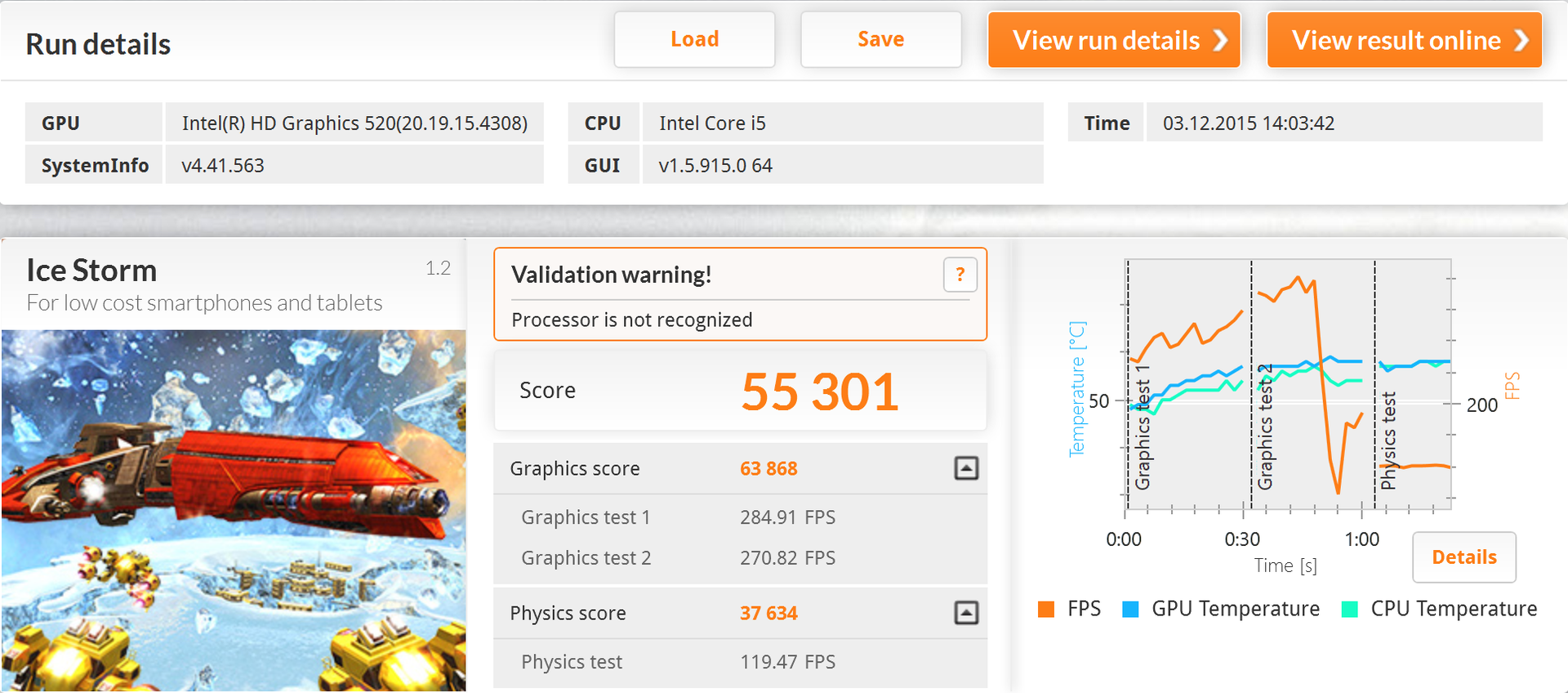
Task: Select SystemInfo version v4.41.563
Action: click(x=223, y=166)
